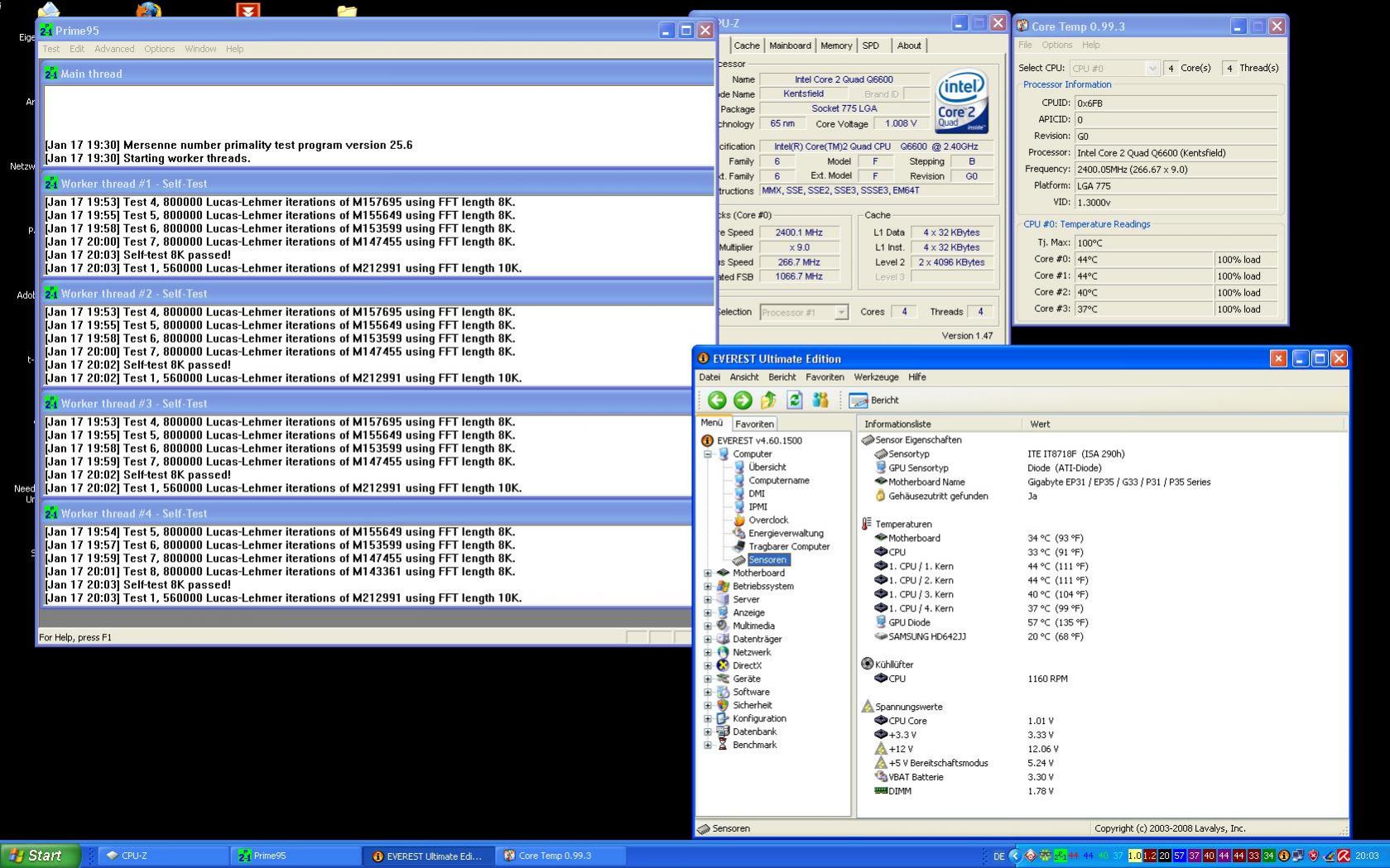
Task: Select the DMI tree item
Action: coord(756,494)
